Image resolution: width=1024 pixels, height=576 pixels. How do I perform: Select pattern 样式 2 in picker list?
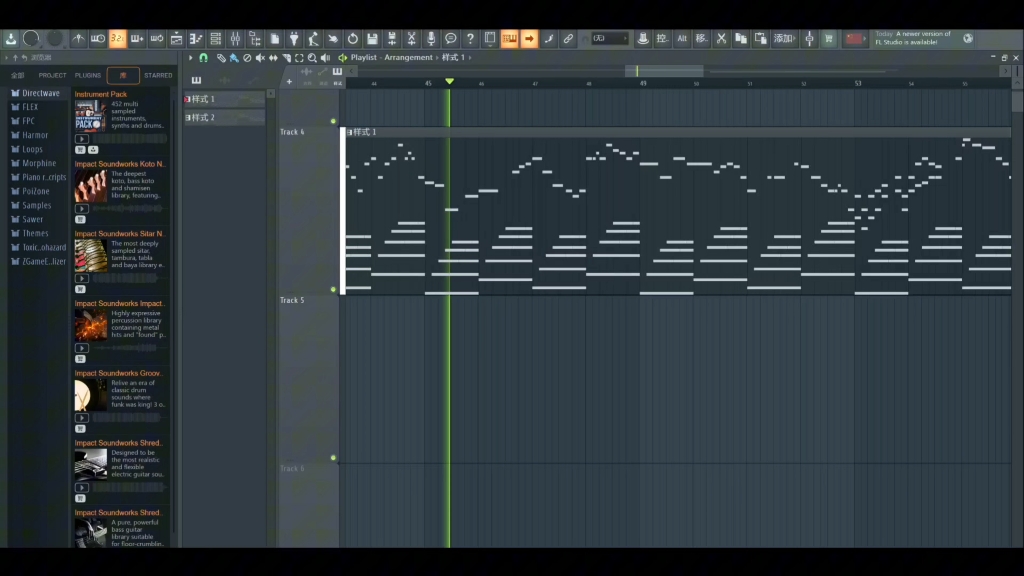(225, 118)
